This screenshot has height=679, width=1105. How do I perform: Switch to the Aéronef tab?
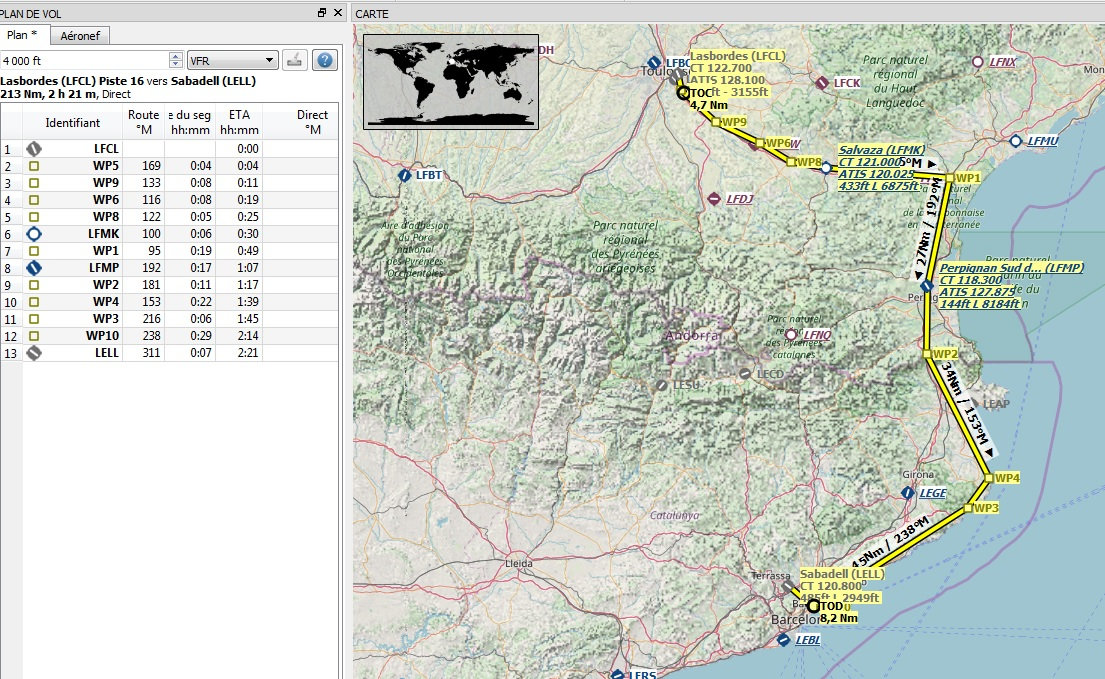(80, 36)
